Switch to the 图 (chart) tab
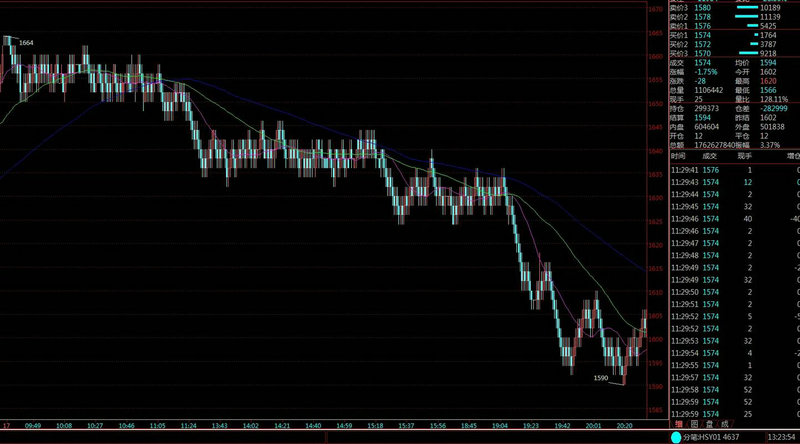Image resolution: width=800 pixels, height=444 pixels. coord(696,425)
